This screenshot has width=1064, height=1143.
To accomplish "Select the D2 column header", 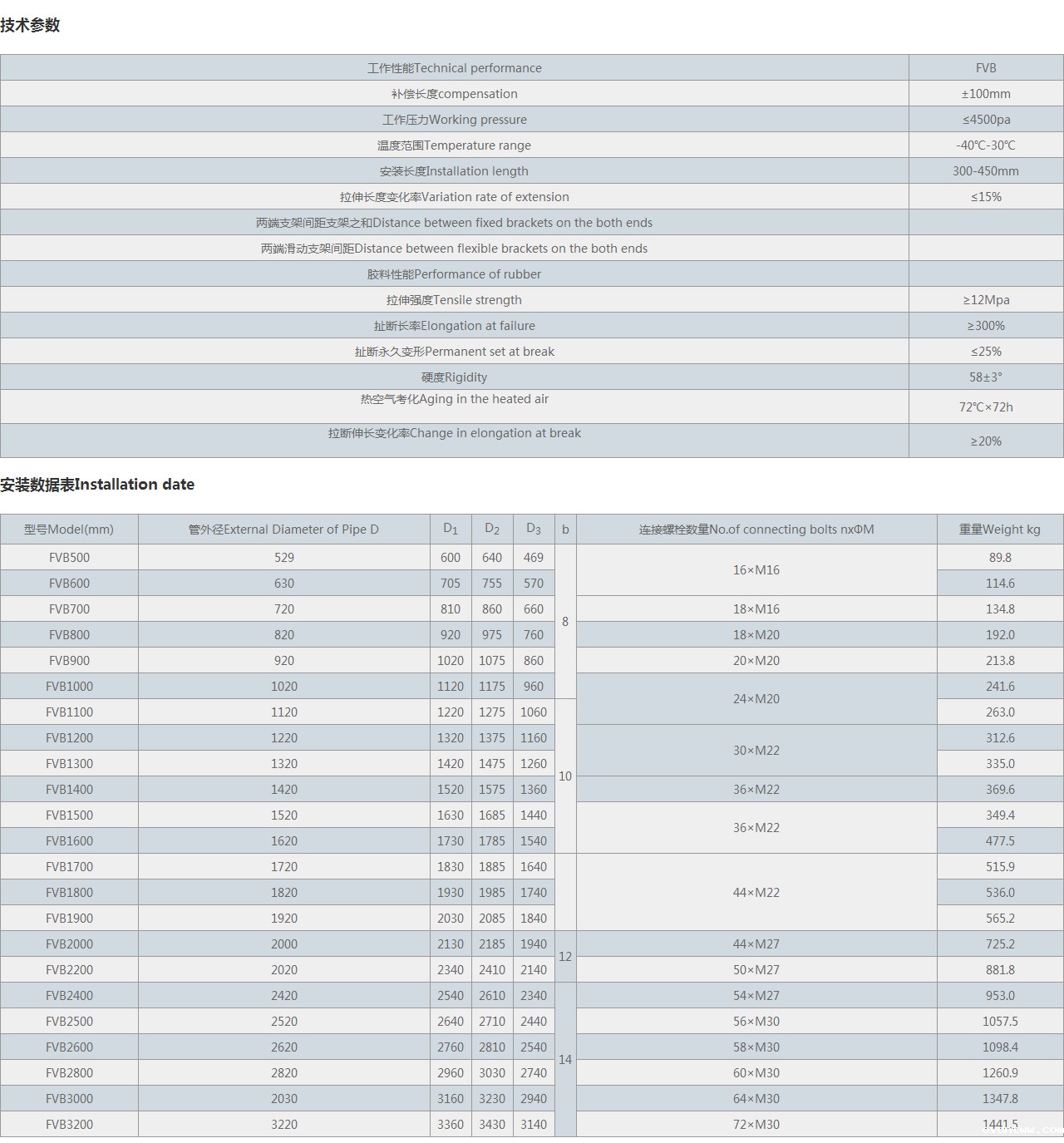I will pyautogui.click(x=492, y=530).
